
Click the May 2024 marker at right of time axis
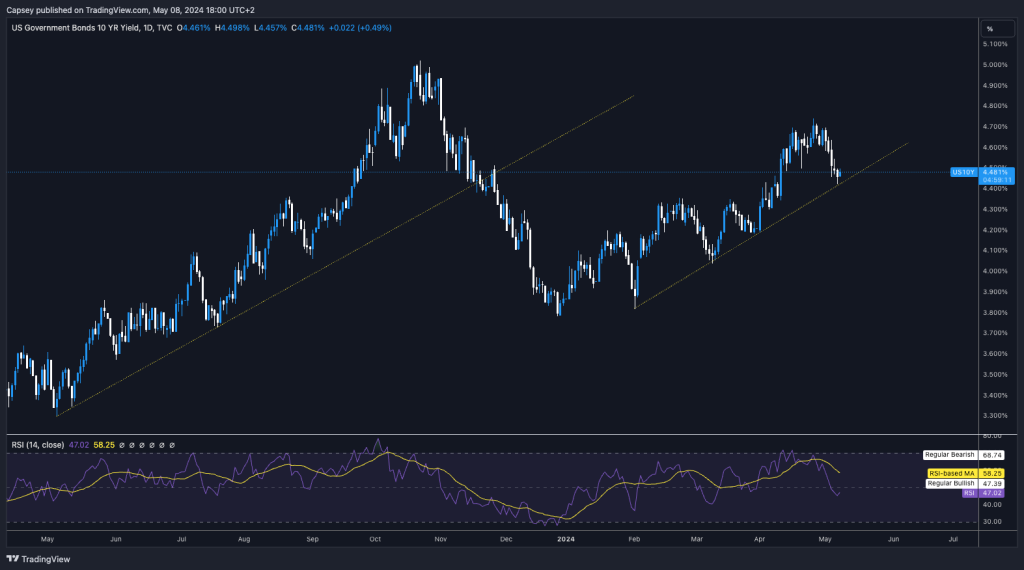coord(827,539)
